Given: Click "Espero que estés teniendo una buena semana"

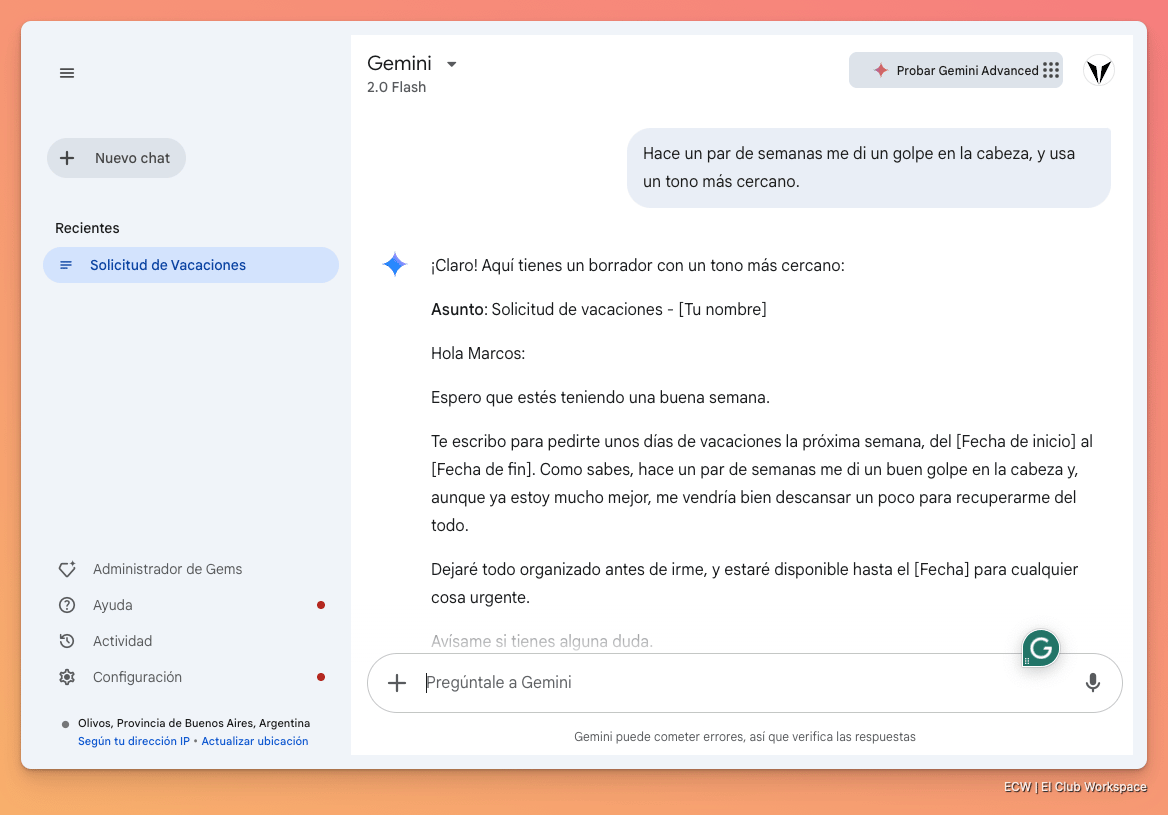Looking at the screenshot, I should pos(600,397).
